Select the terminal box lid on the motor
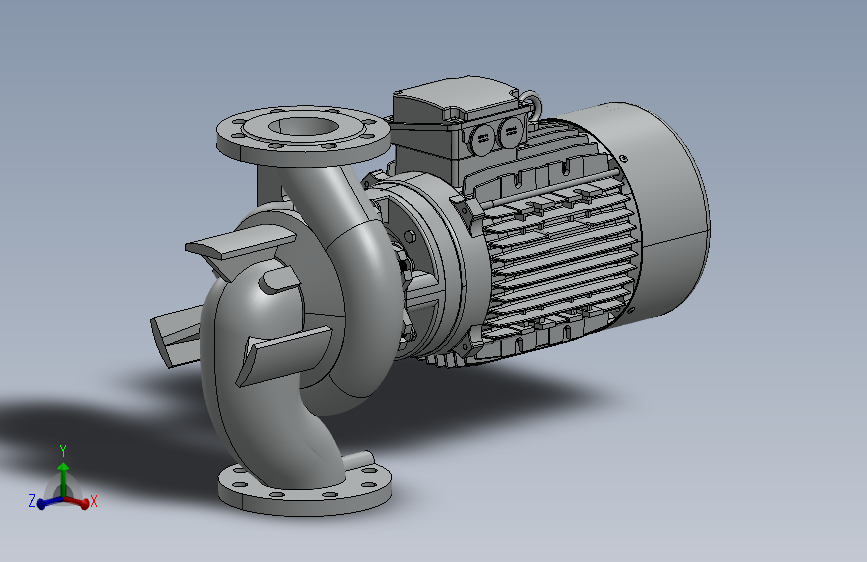867x562 pixels. click(x=457, y=98)
